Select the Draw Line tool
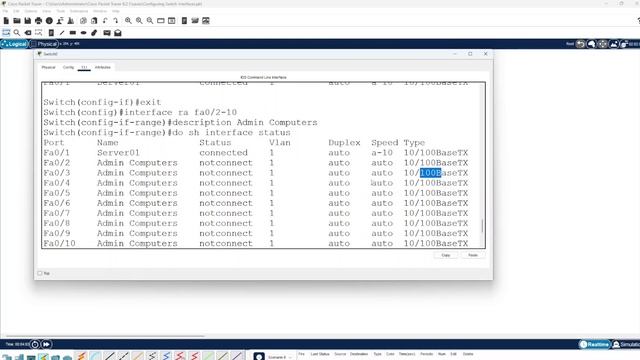Image resolution: width=640 pixels, height=360 pixels. point(62,33)
